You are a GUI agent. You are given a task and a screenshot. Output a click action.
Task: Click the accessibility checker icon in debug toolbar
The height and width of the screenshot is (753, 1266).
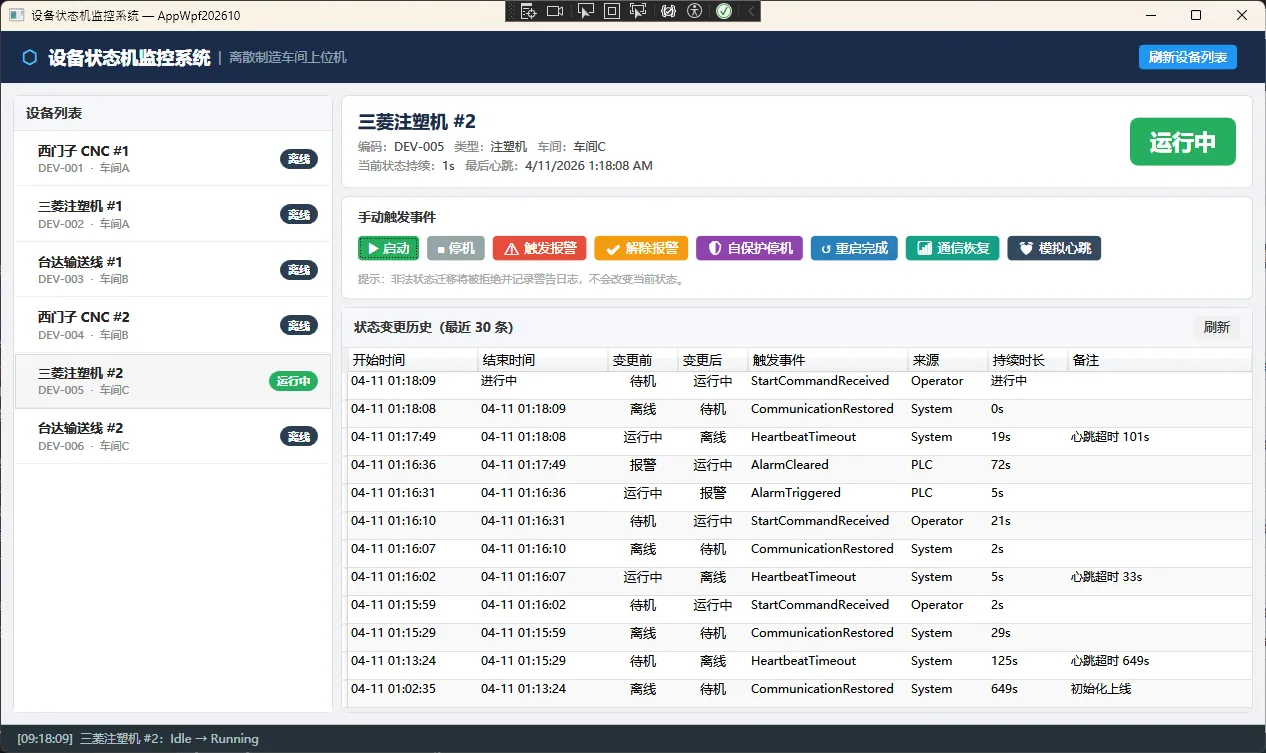[x=696, y=11]
